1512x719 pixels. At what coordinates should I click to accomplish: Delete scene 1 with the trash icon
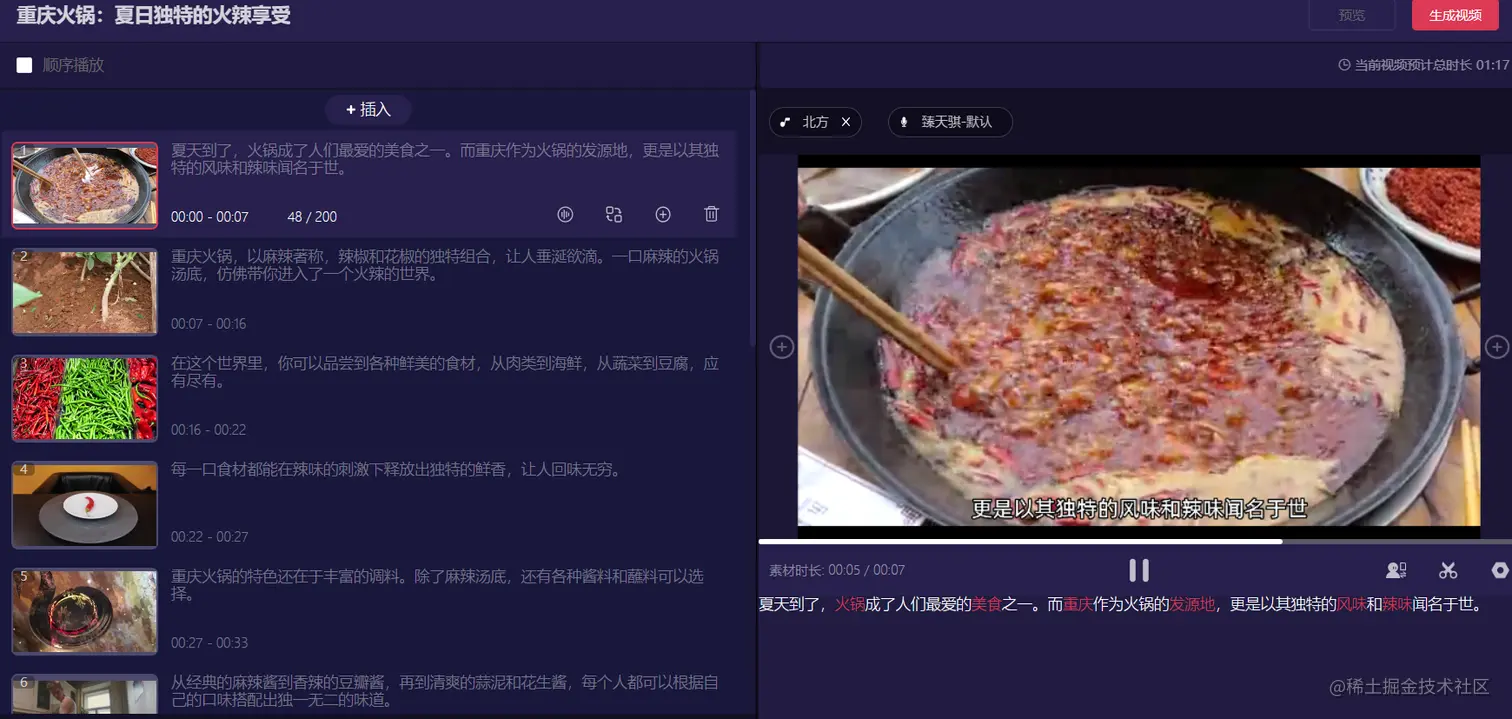[711, 214]
